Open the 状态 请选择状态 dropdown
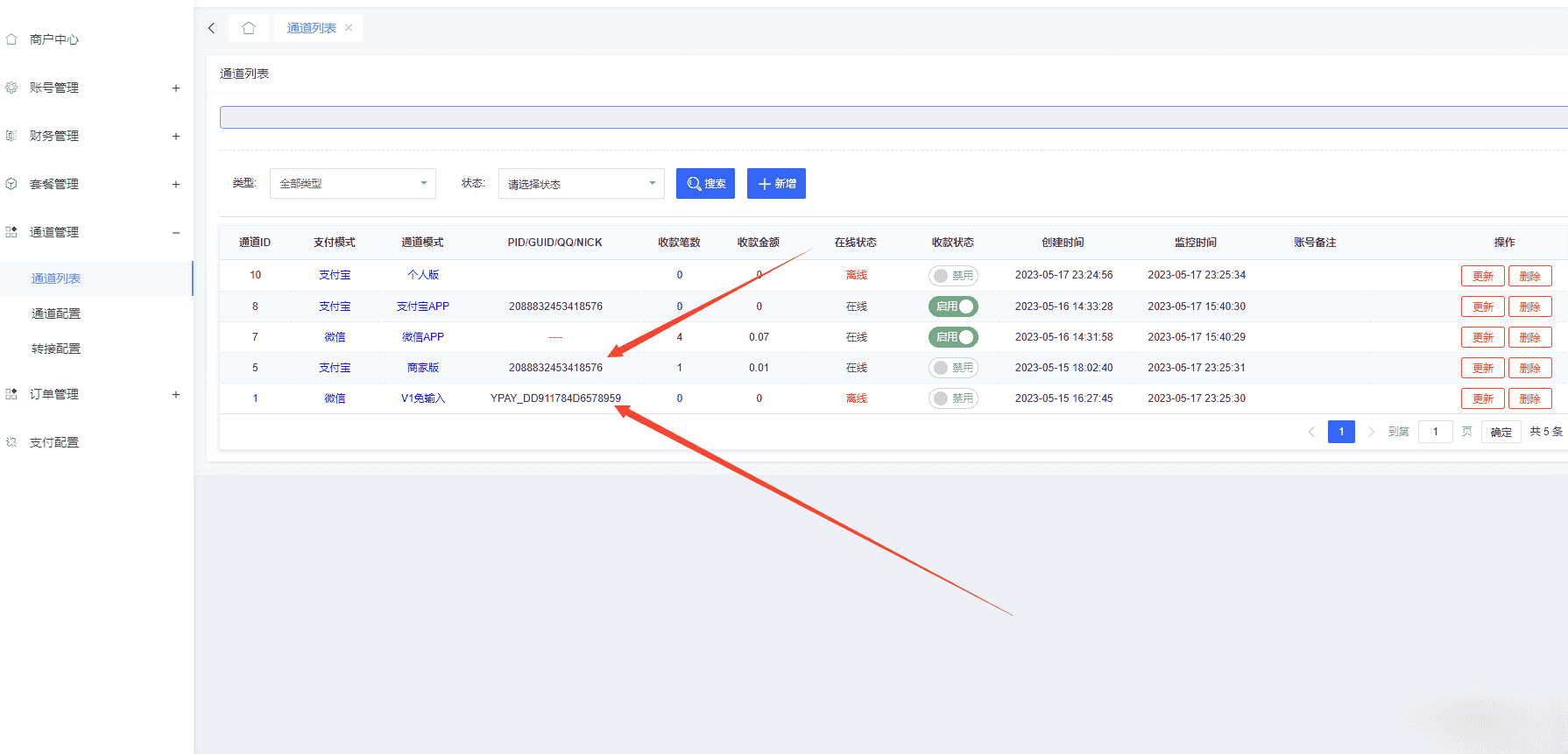The image size is (1568, 754). (x=581, y=184)
